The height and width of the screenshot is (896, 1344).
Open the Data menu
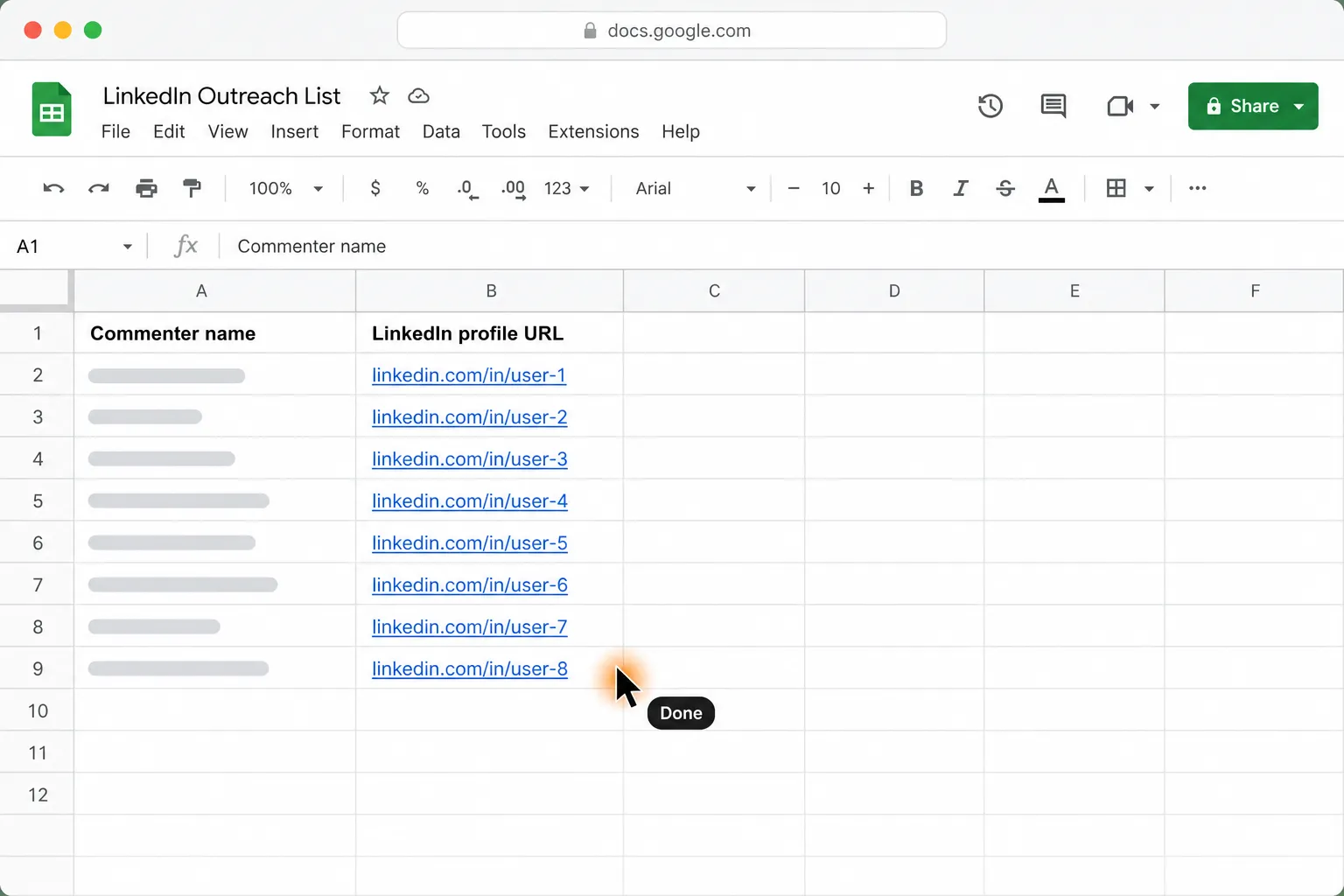[441, 131]
